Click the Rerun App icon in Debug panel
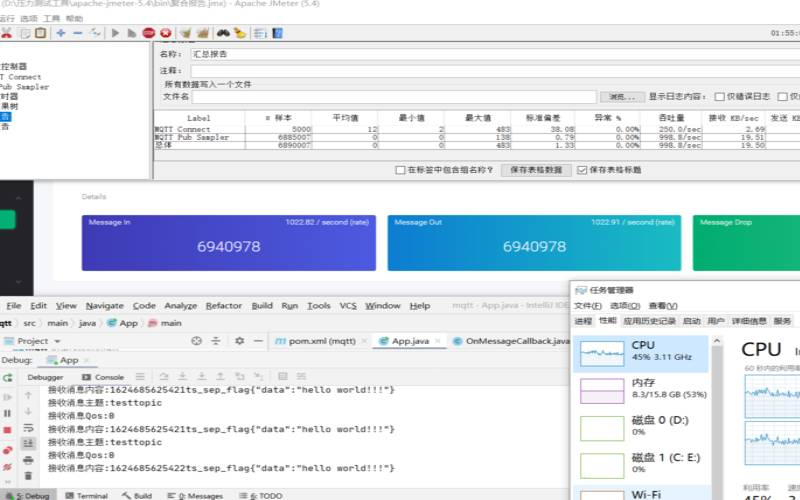Viewport: 800px width, 500px height. click(8, 378)
